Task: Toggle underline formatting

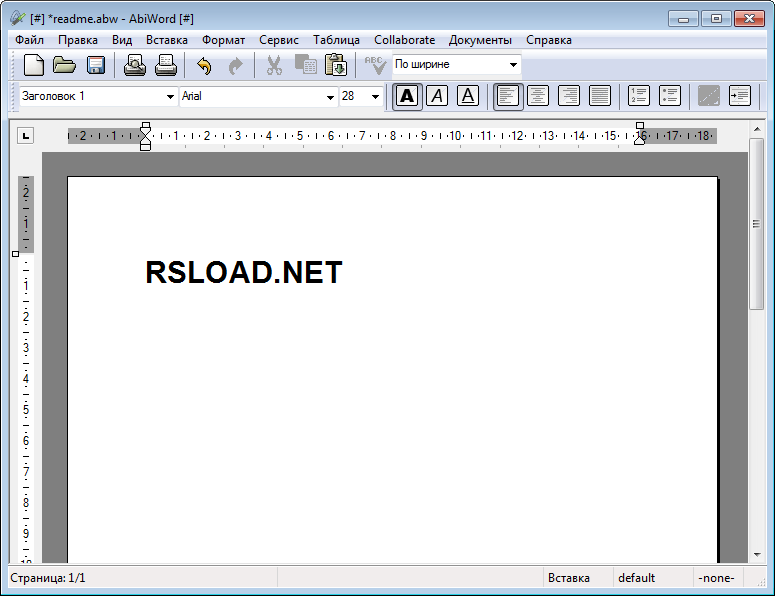Action: [468, 96]
